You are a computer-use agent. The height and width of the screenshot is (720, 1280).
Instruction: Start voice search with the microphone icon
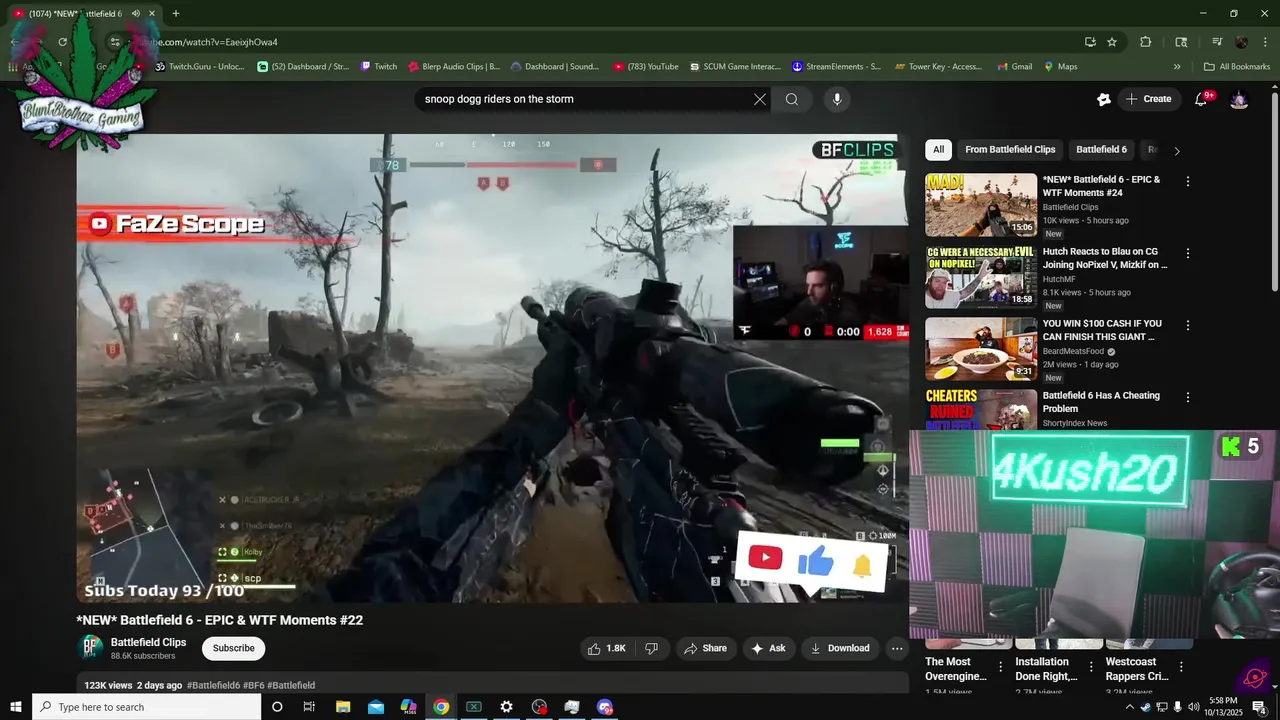click(837, 99)
